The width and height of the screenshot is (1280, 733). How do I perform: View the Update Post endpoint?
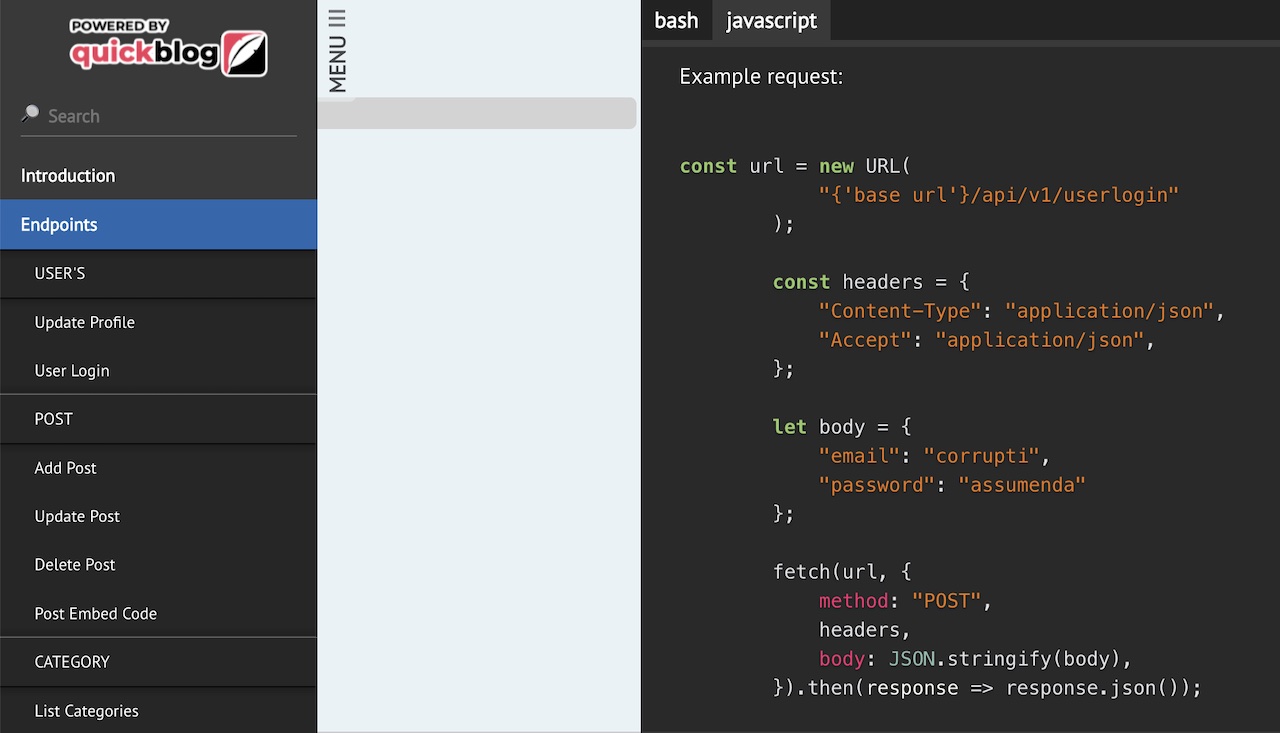pos(77,516)
